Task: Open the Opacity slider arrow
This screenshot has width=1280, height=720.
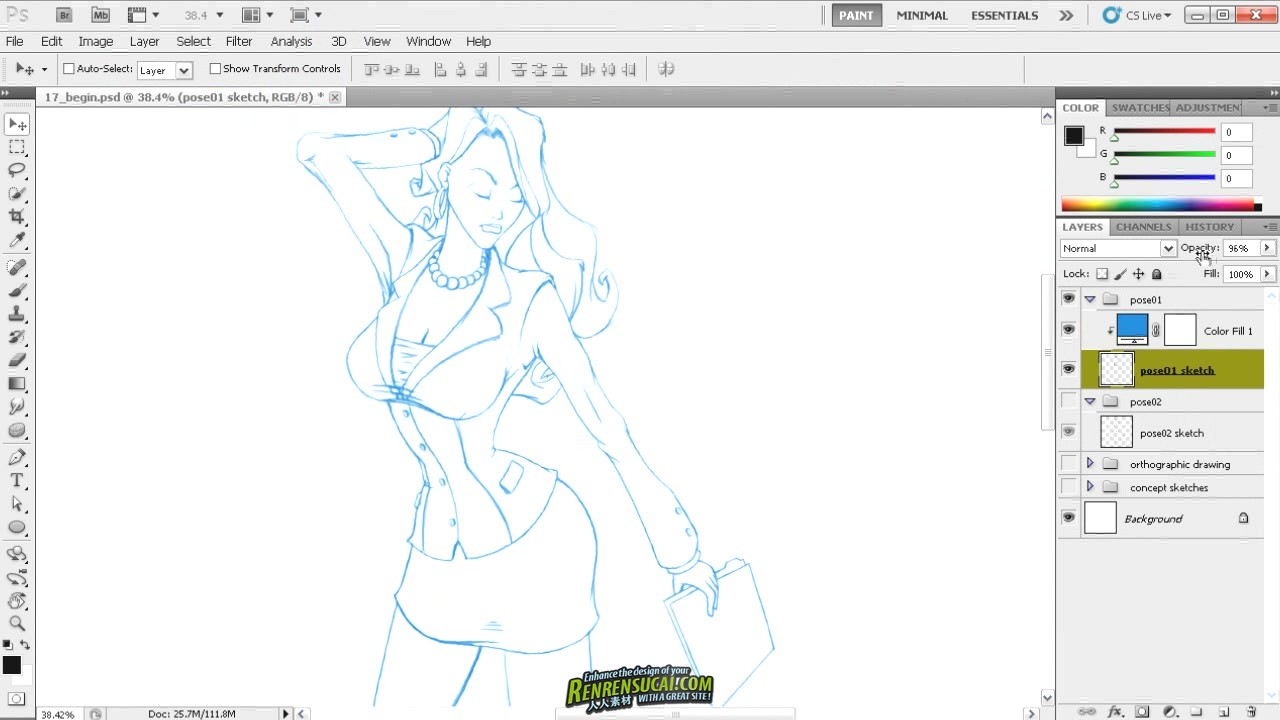Action: point(1267,248)
